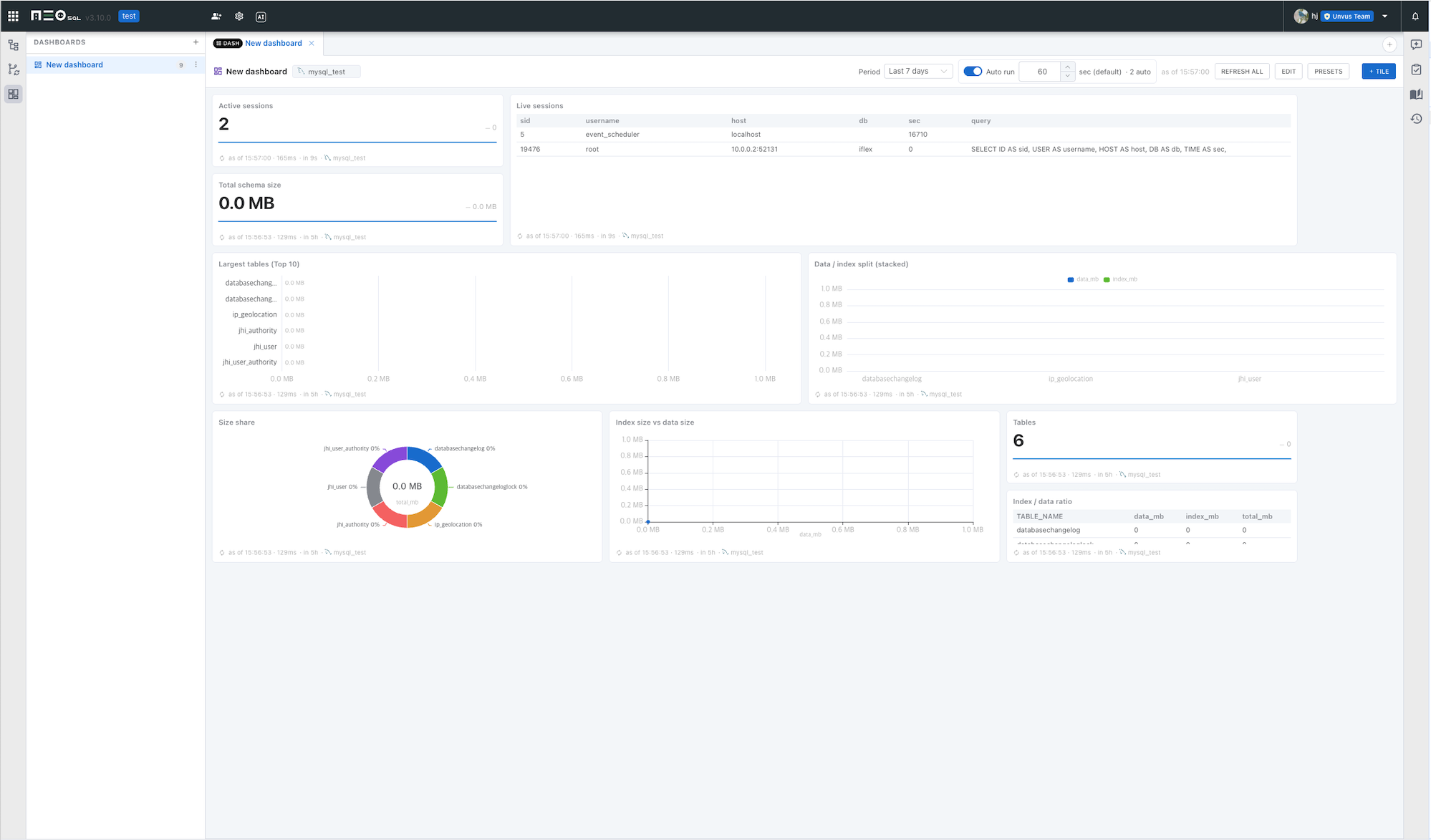
Task: Click the auto run seconds input field
Action: tap(1040, 72)
